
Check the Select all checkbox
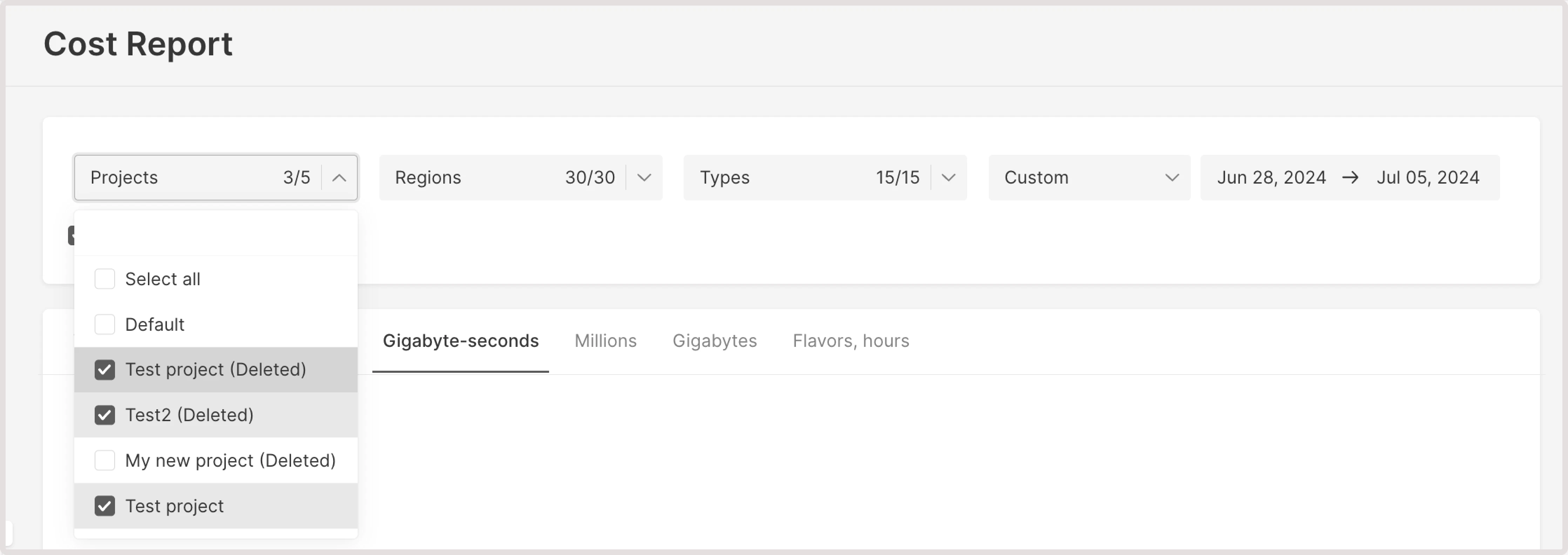[105, 279]
